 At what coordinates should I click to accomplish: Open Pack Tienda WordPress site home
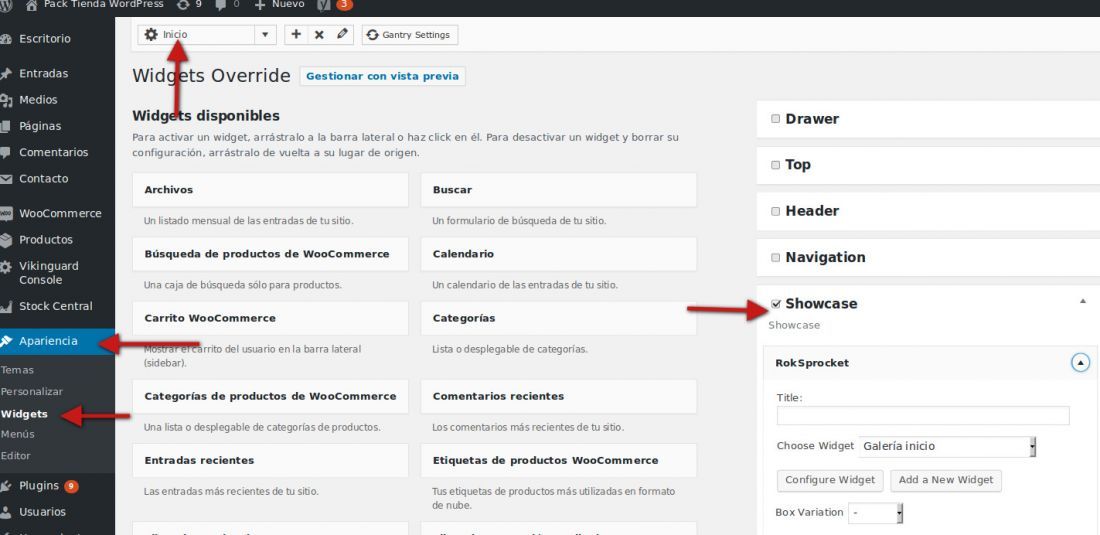tap(94, 4)
